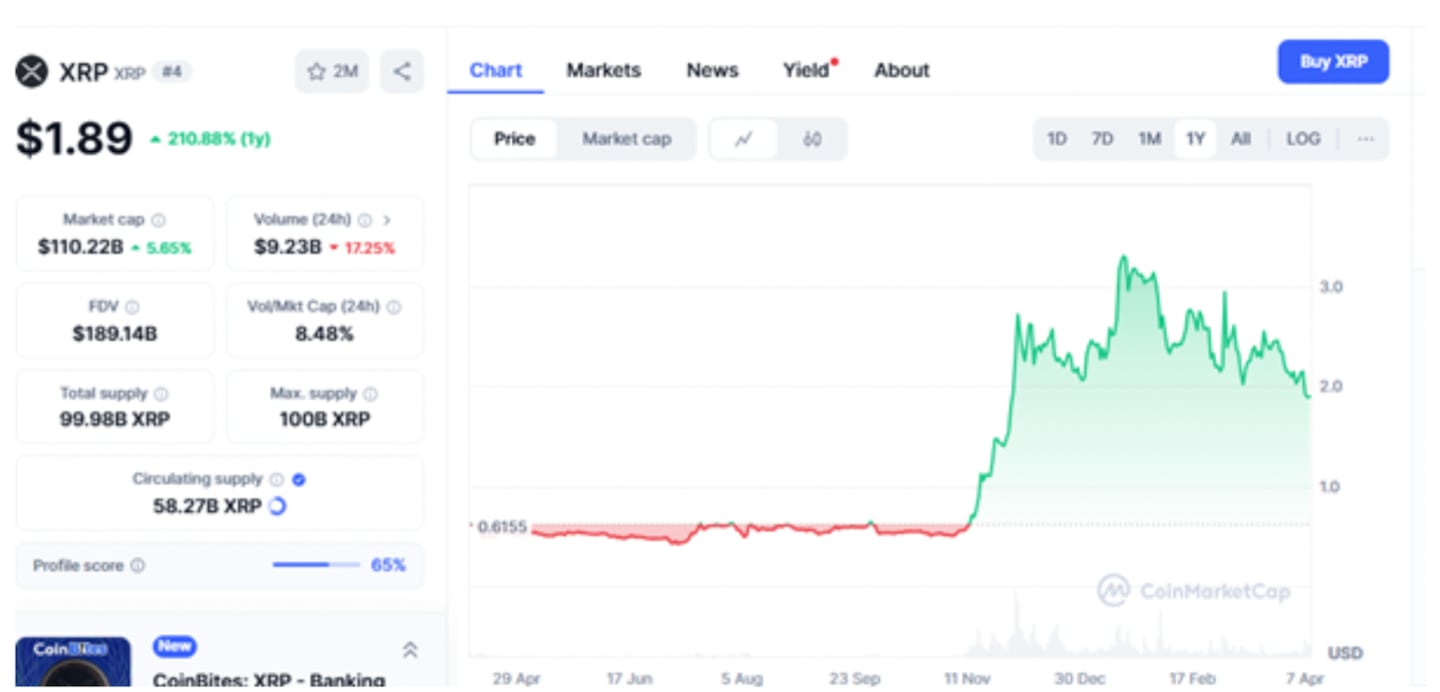Click the verified badge beside Circulating supply

tap(297, 479)
